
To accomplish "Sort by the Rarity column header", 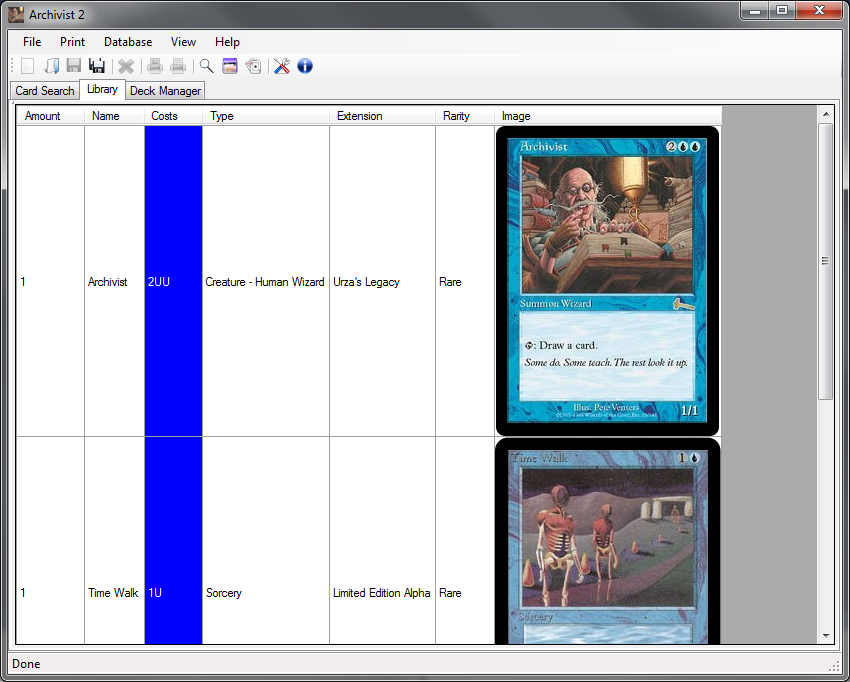I will tap(465, 116).
